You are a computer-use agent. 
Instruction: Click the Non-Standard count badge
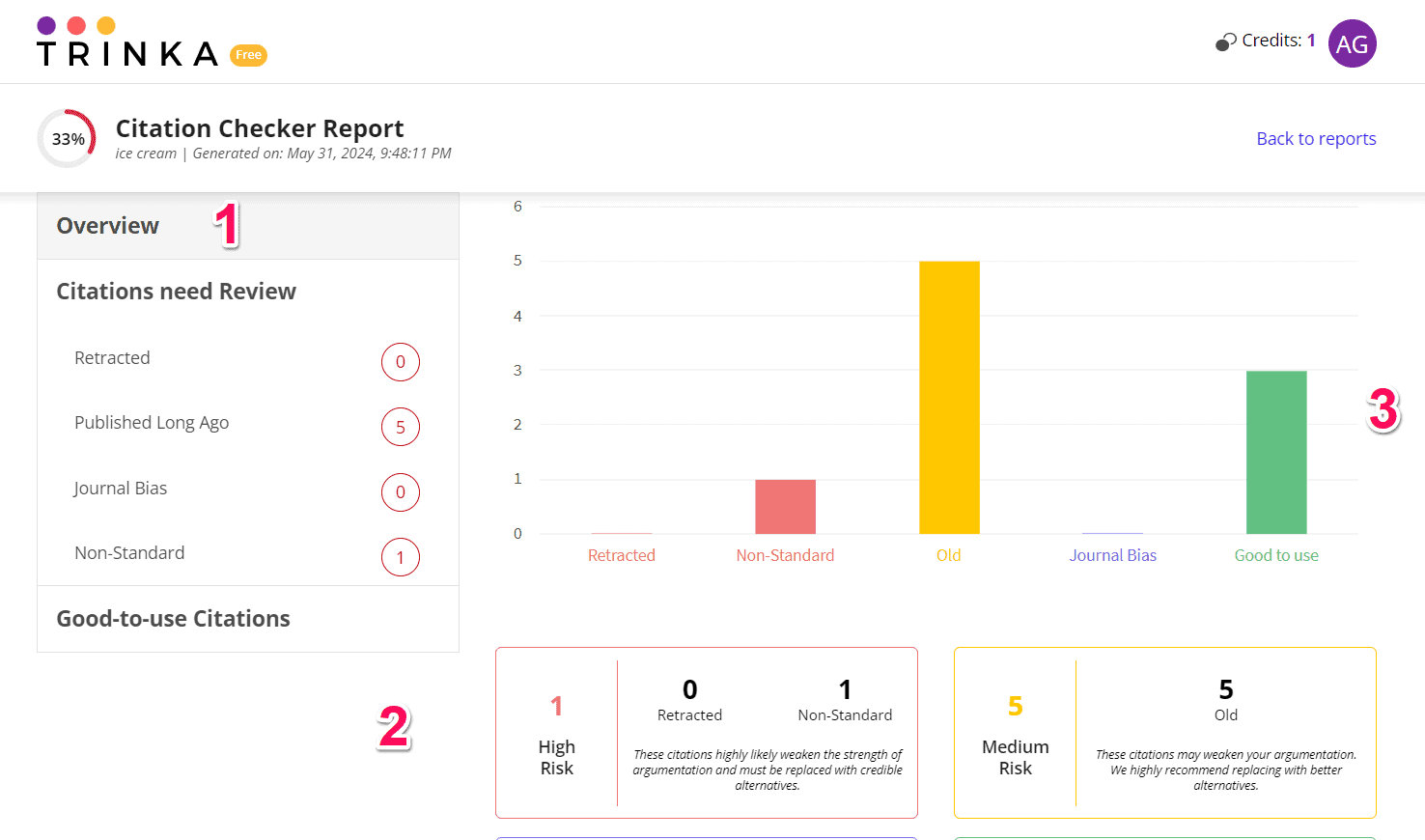(401, 557)
